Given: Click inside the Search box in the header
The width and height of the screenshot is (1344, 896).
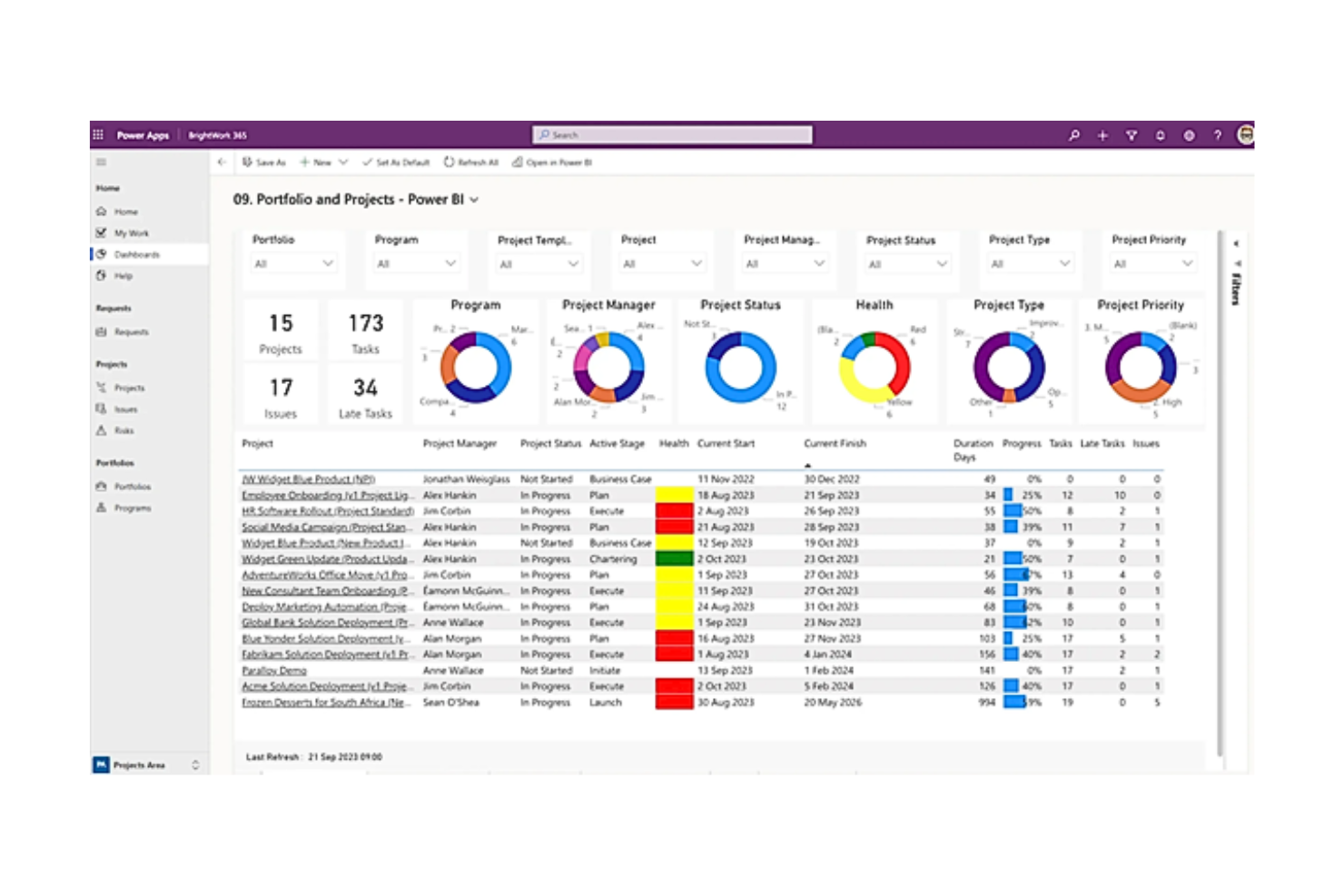Looking at the screenshot, I should (672, 134).
